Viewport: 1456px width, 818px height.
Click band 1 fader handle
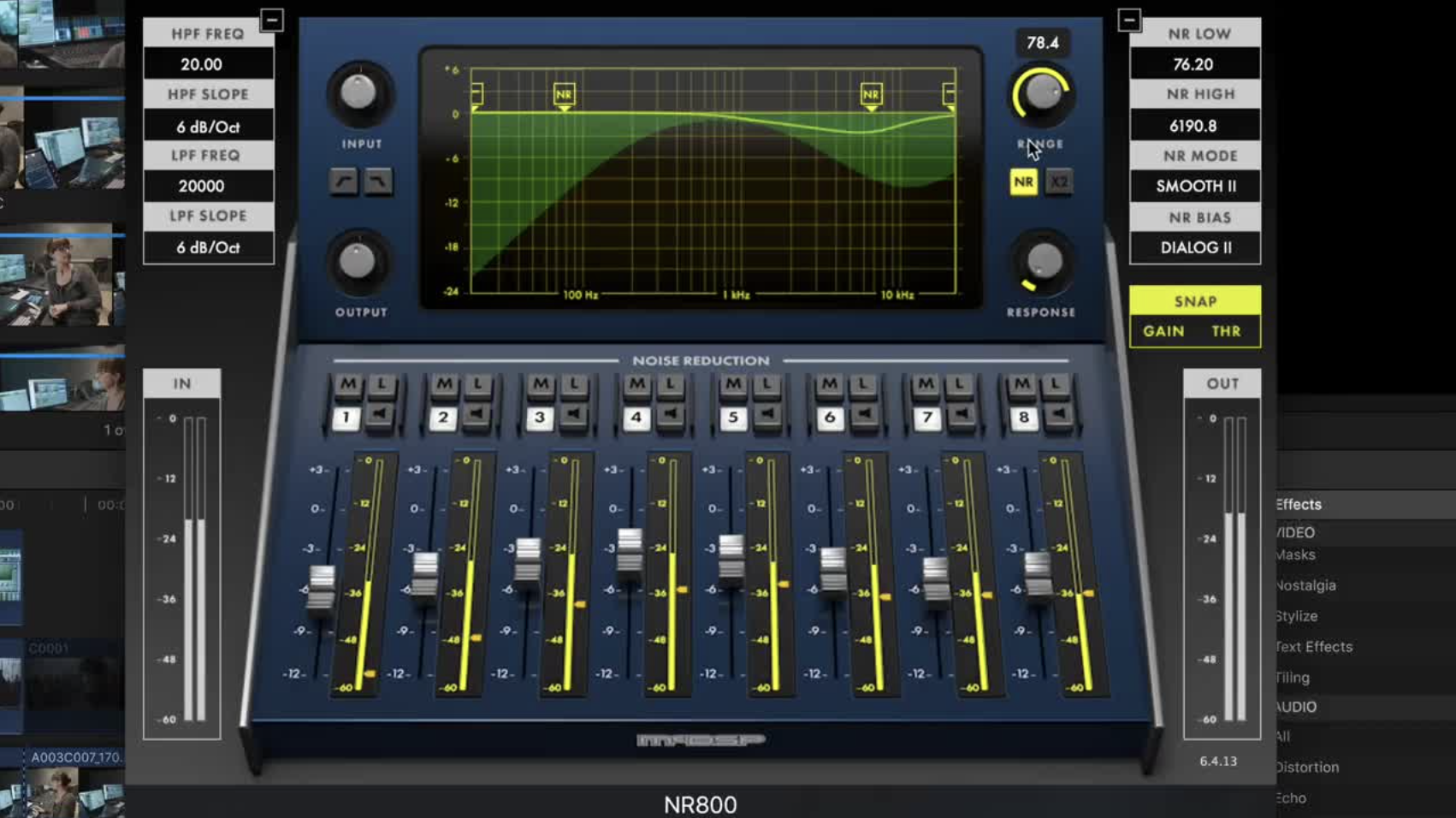322,589
